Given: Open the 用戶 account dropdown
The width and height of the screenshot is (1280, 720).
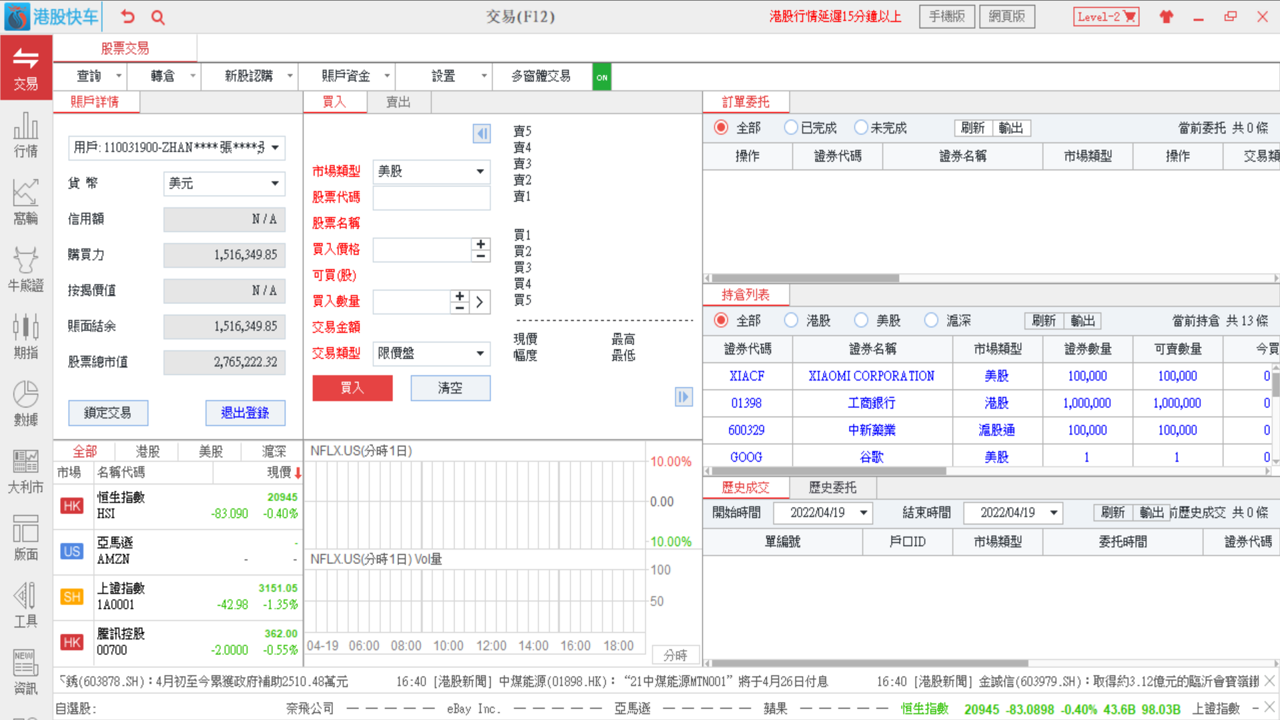Looking at the screenshot, I should pos(177,148).
